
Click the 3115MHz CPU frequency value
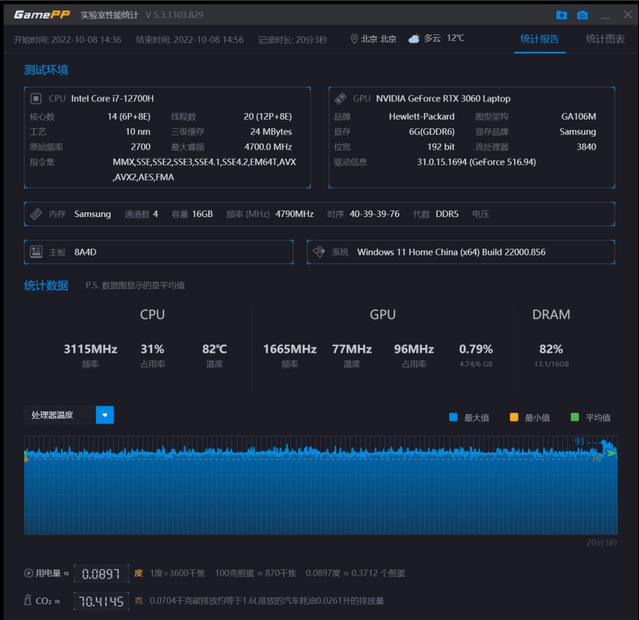[x=90, y=349]
